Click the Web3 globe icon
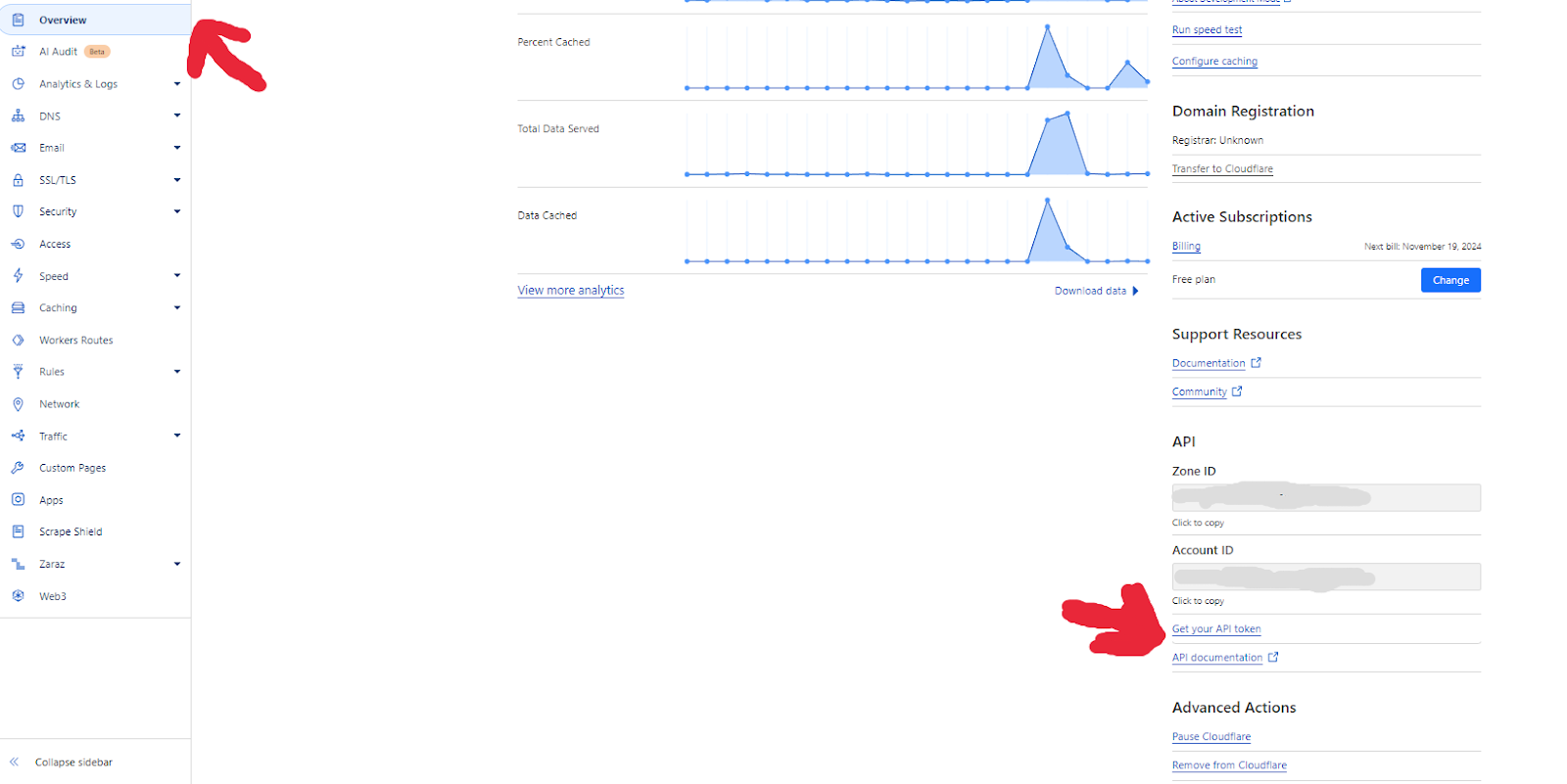This screenshot has width=1567, height=784. (x=18, y=596)
